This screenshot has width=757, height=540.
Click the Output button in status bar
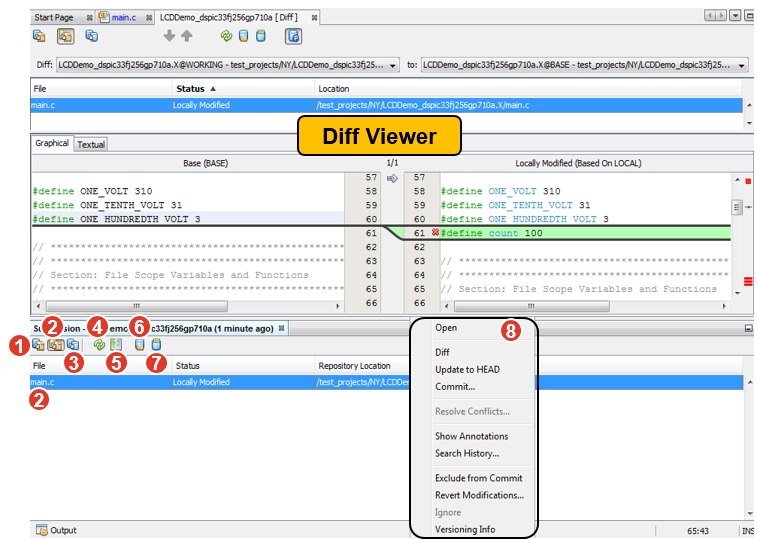(x=56, y=530)
